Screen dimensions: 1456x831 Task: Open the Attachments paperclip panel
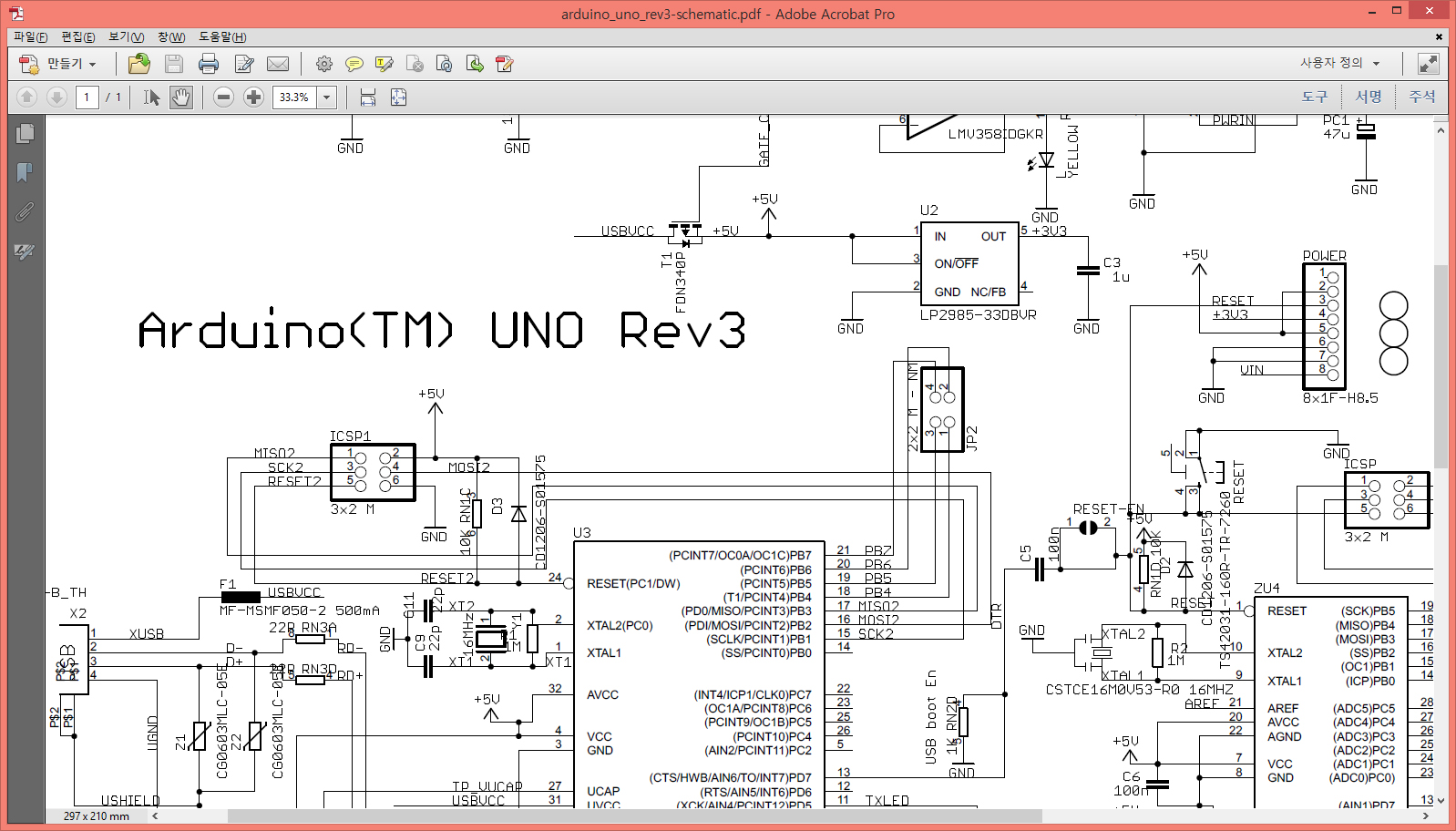click(x=25, y=212)
